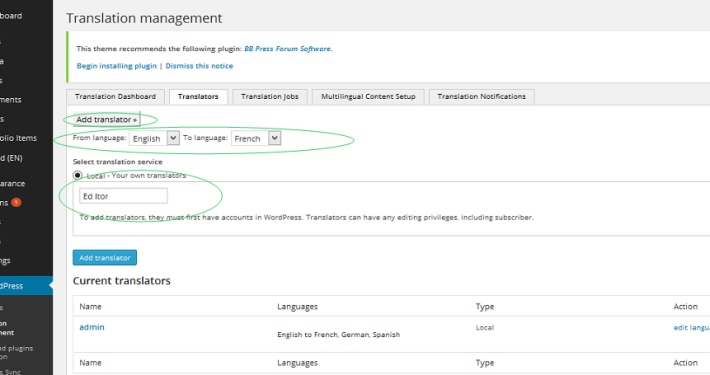This screenshot has width=710, height=375.
Task: Open the Portfolio Items entry in the sidebar
Action: [18, 138]
